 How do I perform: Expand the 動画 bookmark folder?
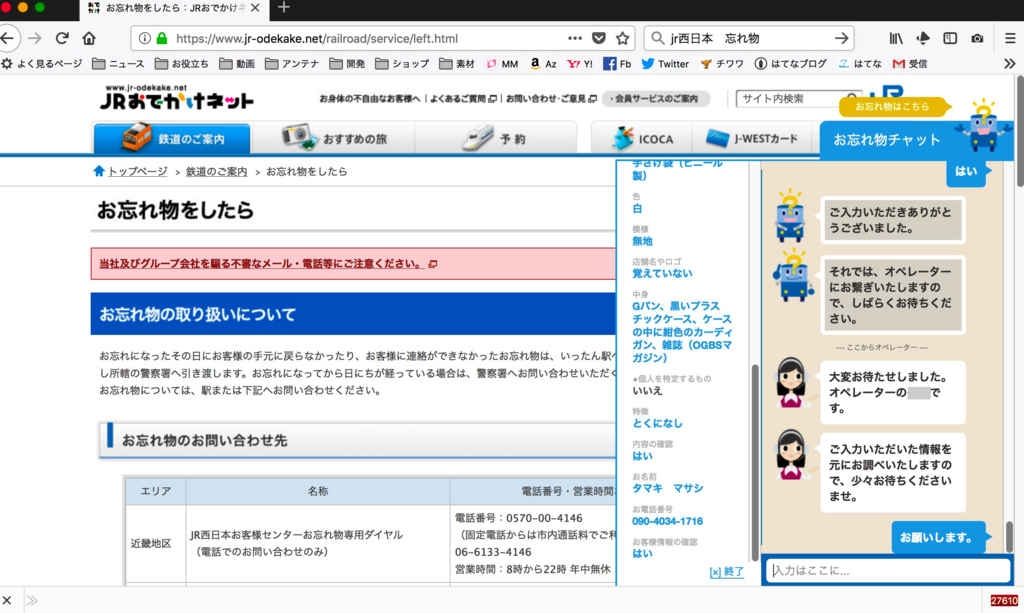(x=236, y=63)
